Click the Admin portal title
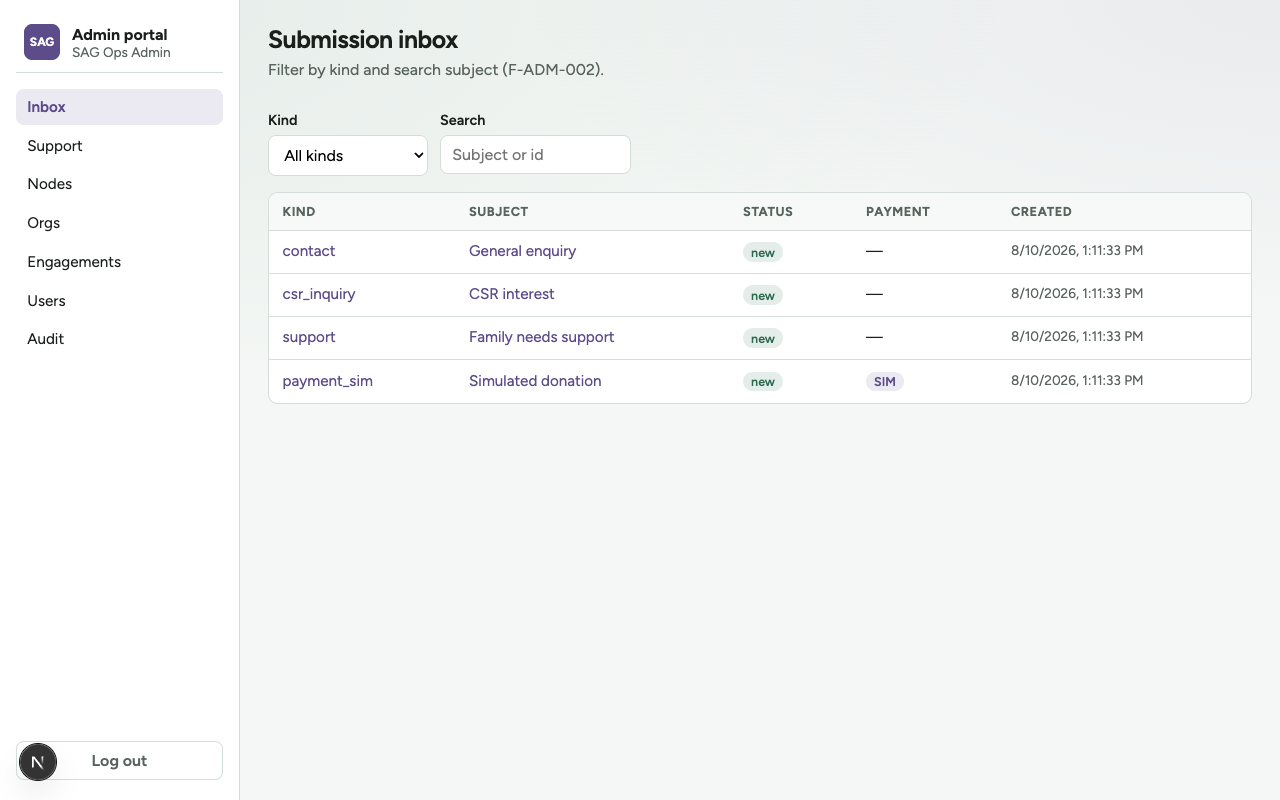The height and width of the screenshot is (800, 1280). 120,34
